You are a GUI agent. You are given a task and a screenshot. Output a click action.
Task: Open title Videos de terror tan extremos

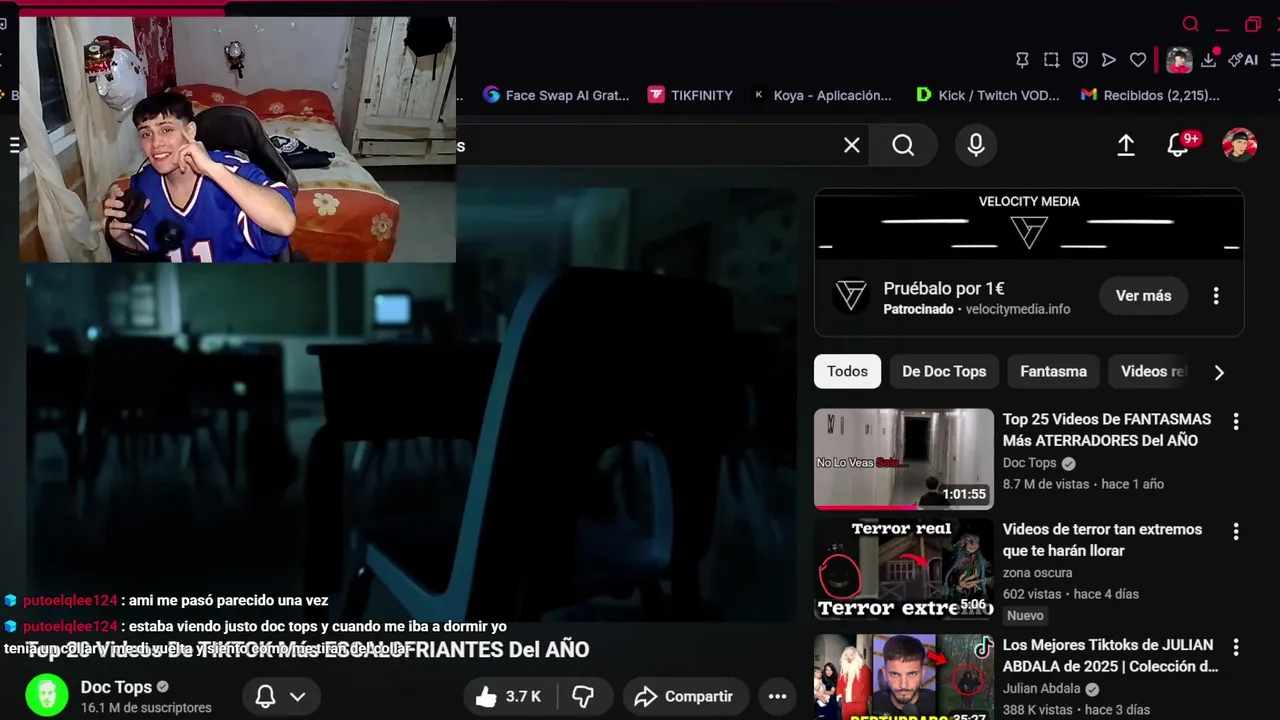(x=1102, y=540)
